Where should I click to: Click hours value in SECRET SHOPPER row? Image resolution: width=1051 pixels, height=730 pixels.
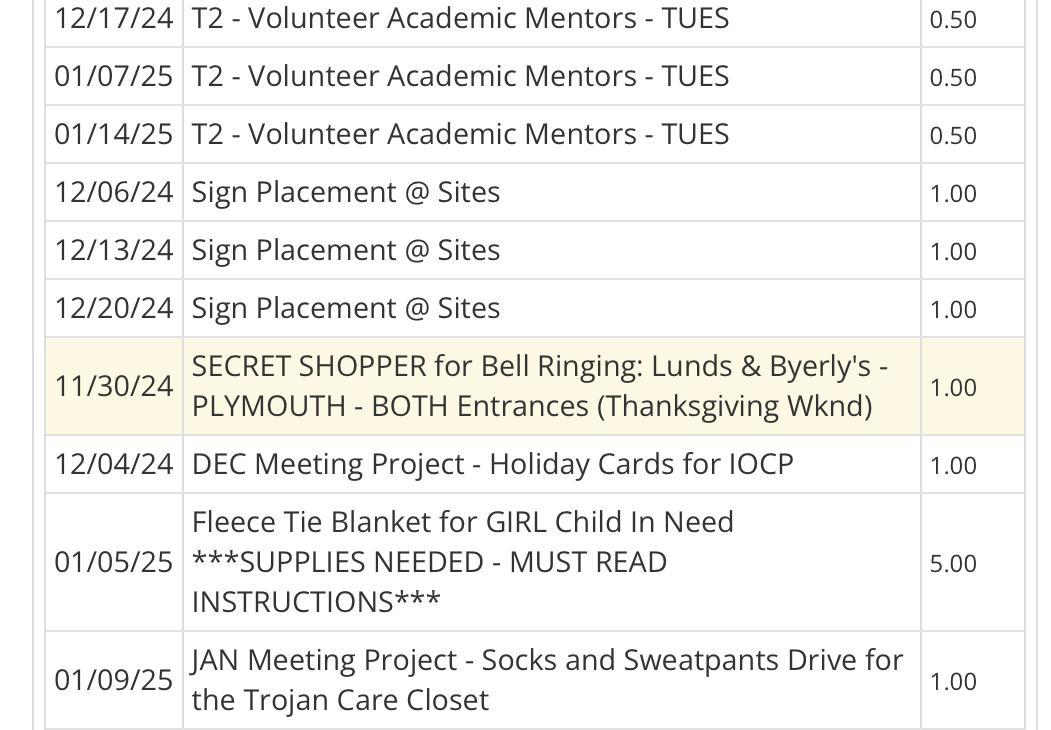(x=953, y=388)
